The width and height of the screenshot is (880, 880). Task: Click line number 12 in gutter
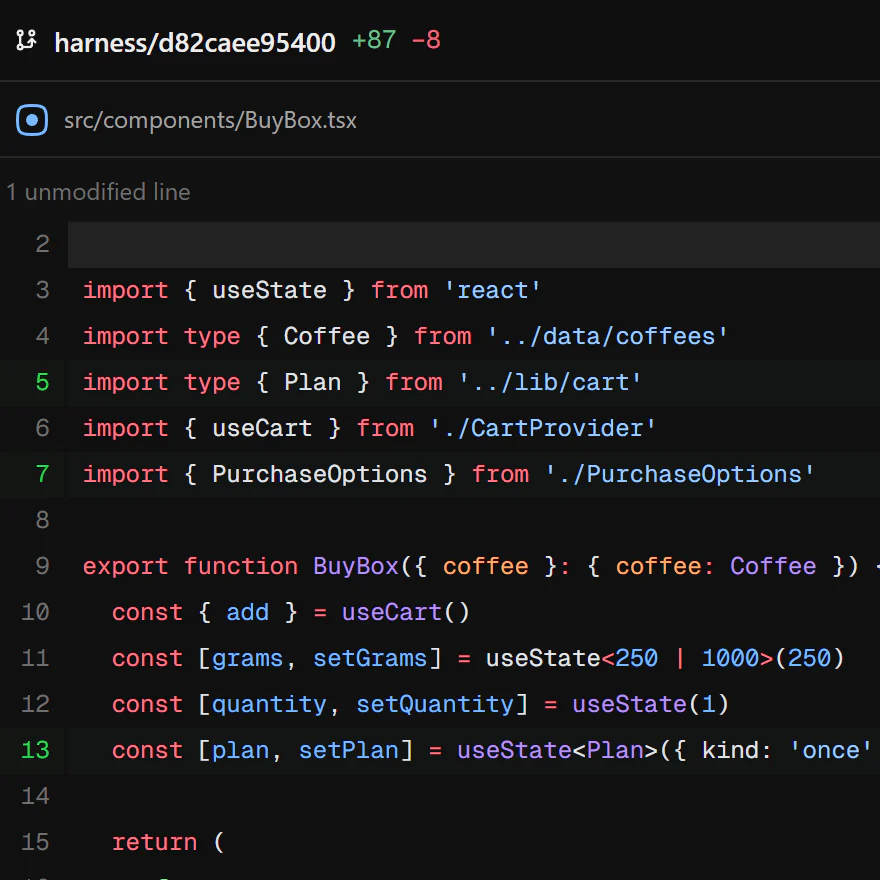pyautogui.click(x=35, y=704)
